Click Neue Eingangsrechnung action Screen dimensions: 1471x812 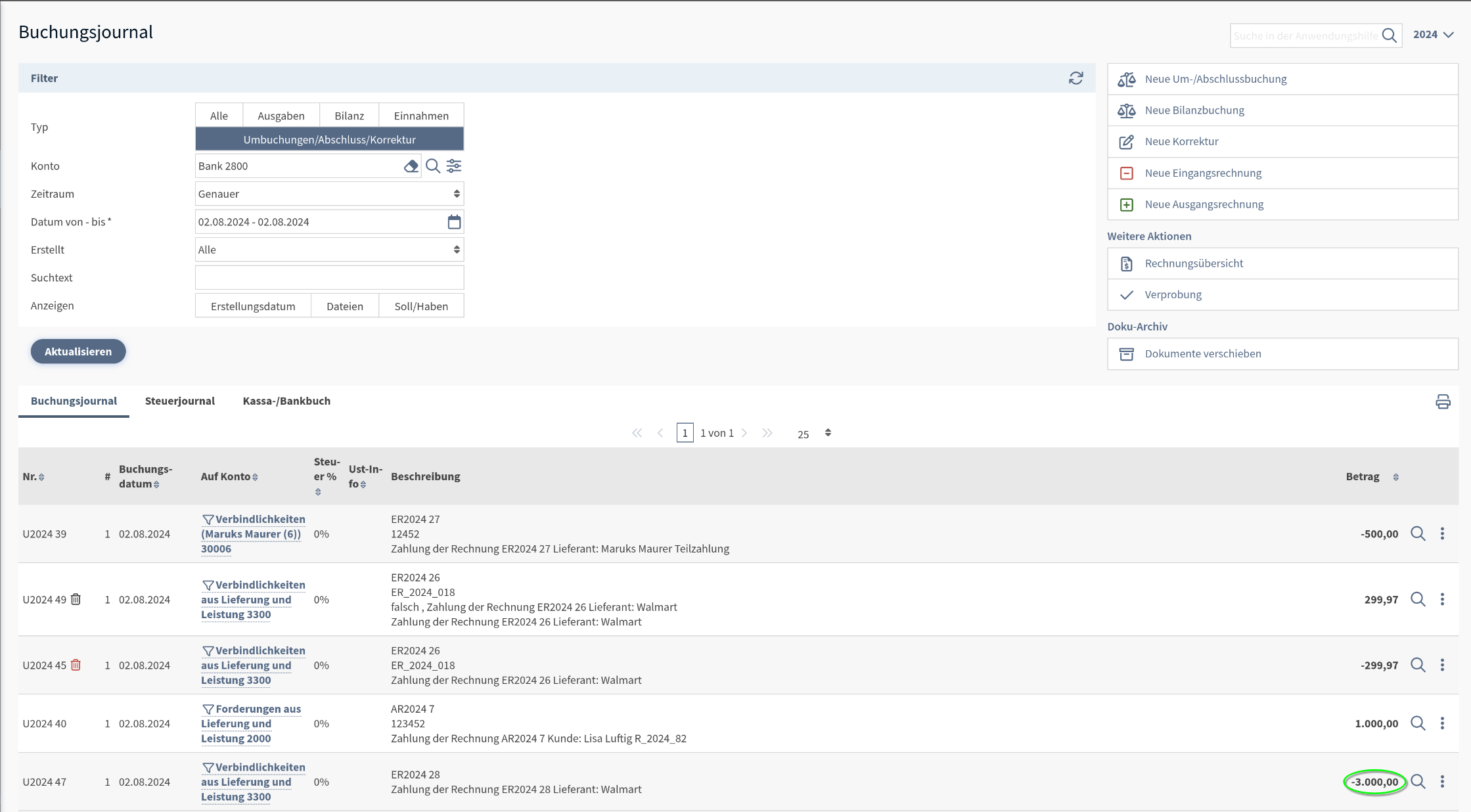coord(1203,173)
